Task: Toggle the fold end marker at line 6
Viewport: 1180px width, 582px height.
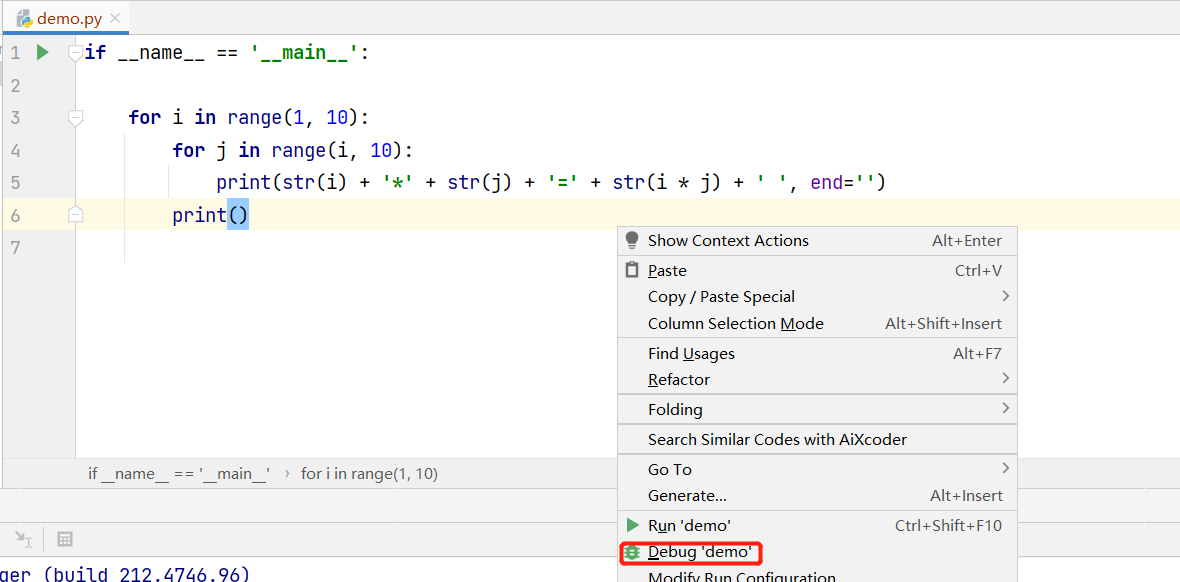Action: click(75, 215)
